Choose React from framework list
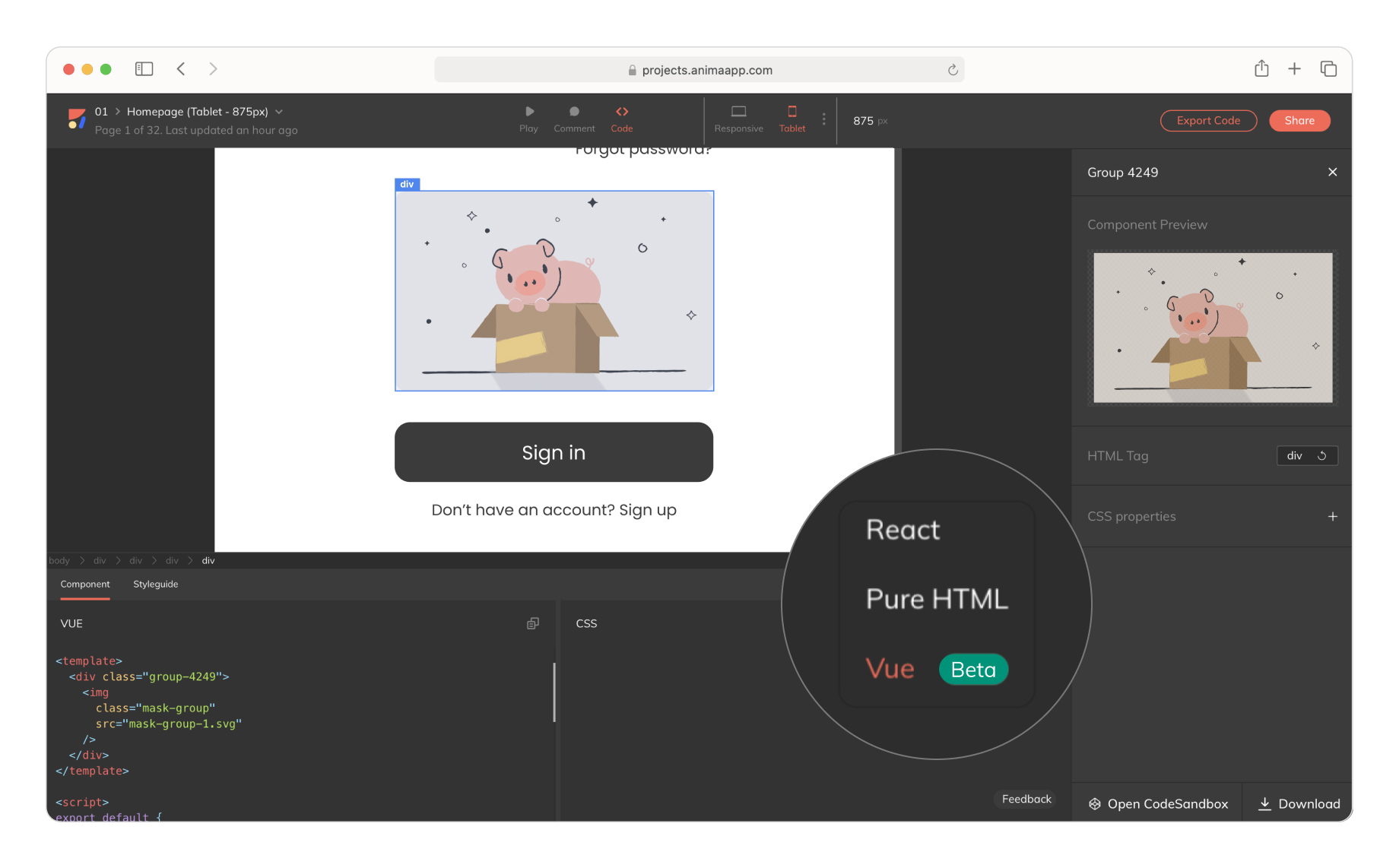This screenshot has width=1399, height=868. (903, 530)
